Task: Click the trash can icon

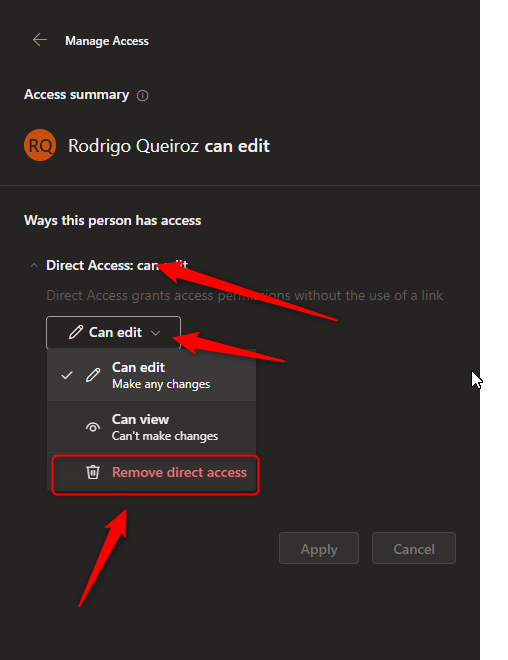Action: (93, 472)
